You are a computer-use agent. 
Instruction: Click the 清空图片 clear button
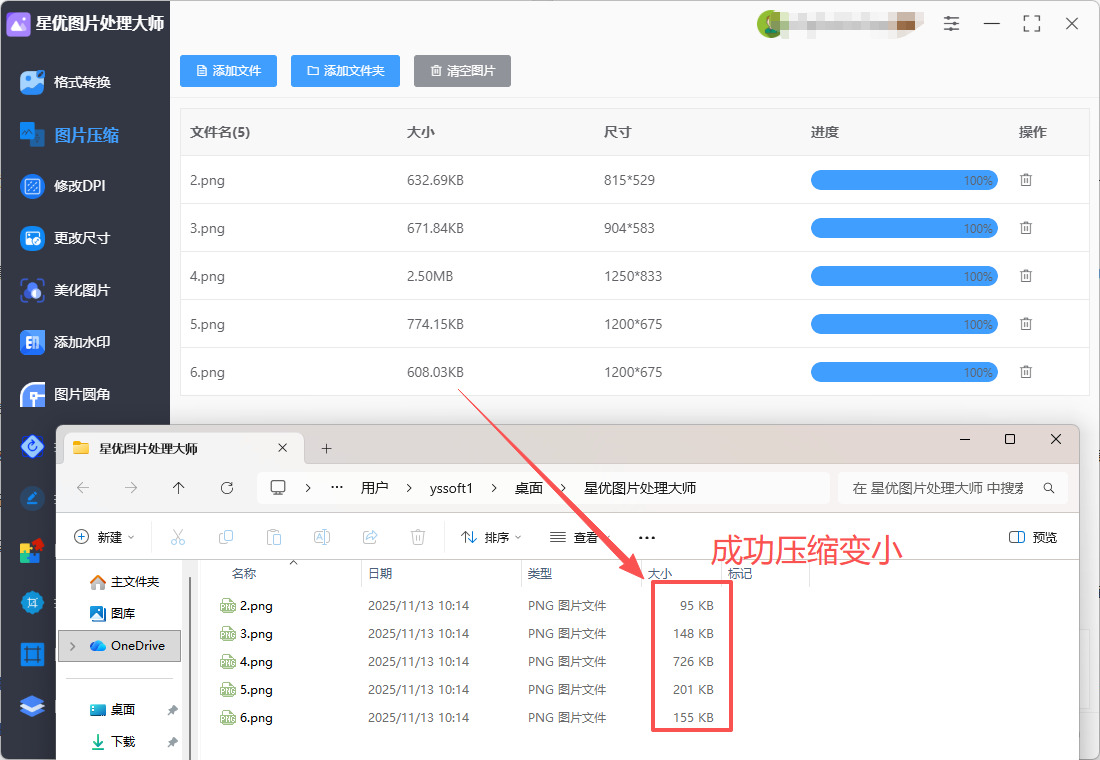pyautogui.click(x=462, y=71)
